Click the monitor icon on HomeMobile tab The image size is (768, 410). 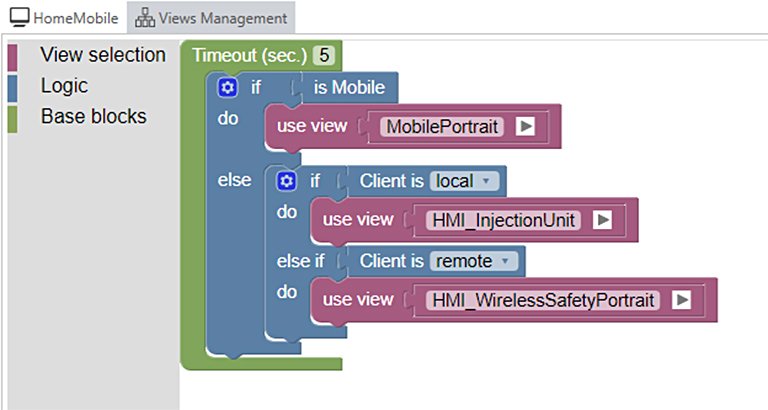click(x=20, y=17)
